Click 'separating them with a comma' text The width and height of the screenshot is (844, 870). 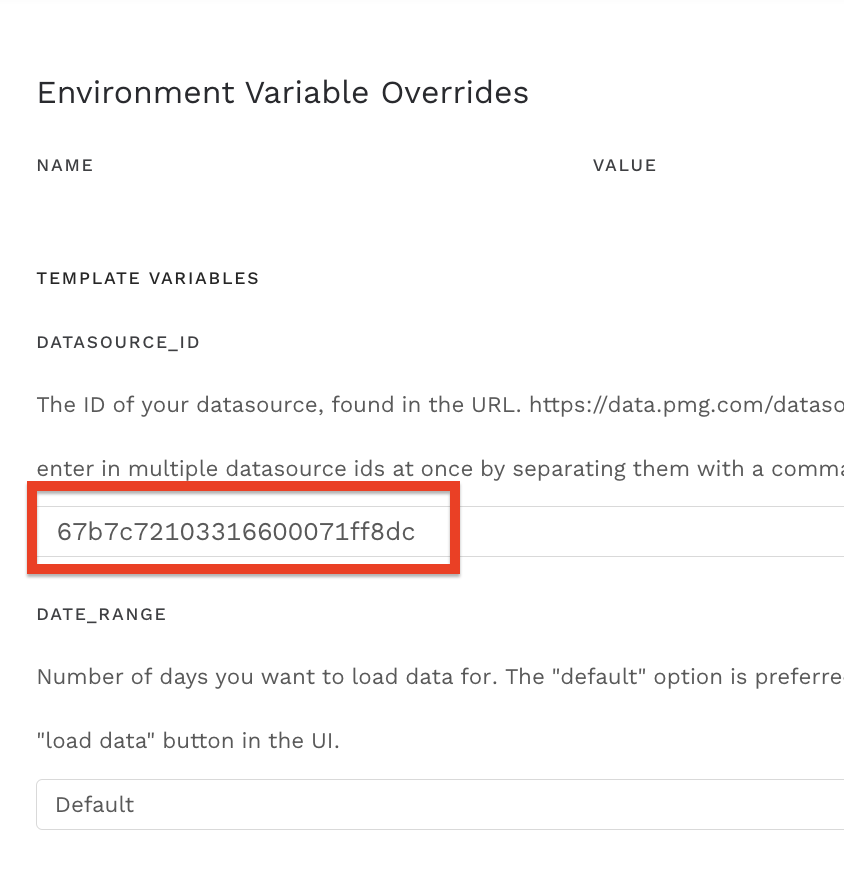point(710,468)
